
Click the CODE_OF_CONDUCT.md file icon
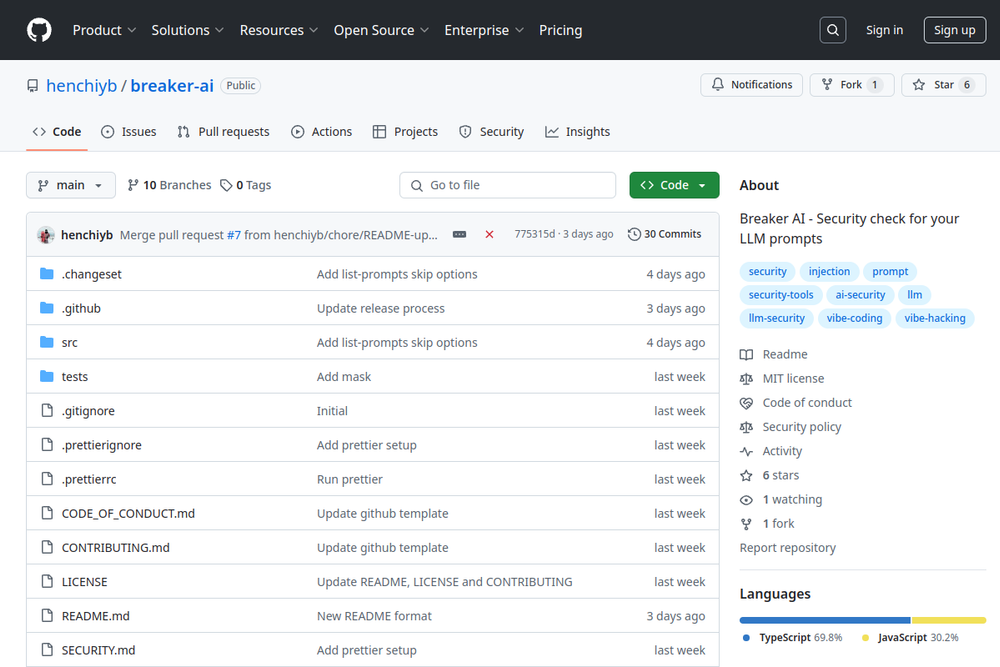[47, 513]
